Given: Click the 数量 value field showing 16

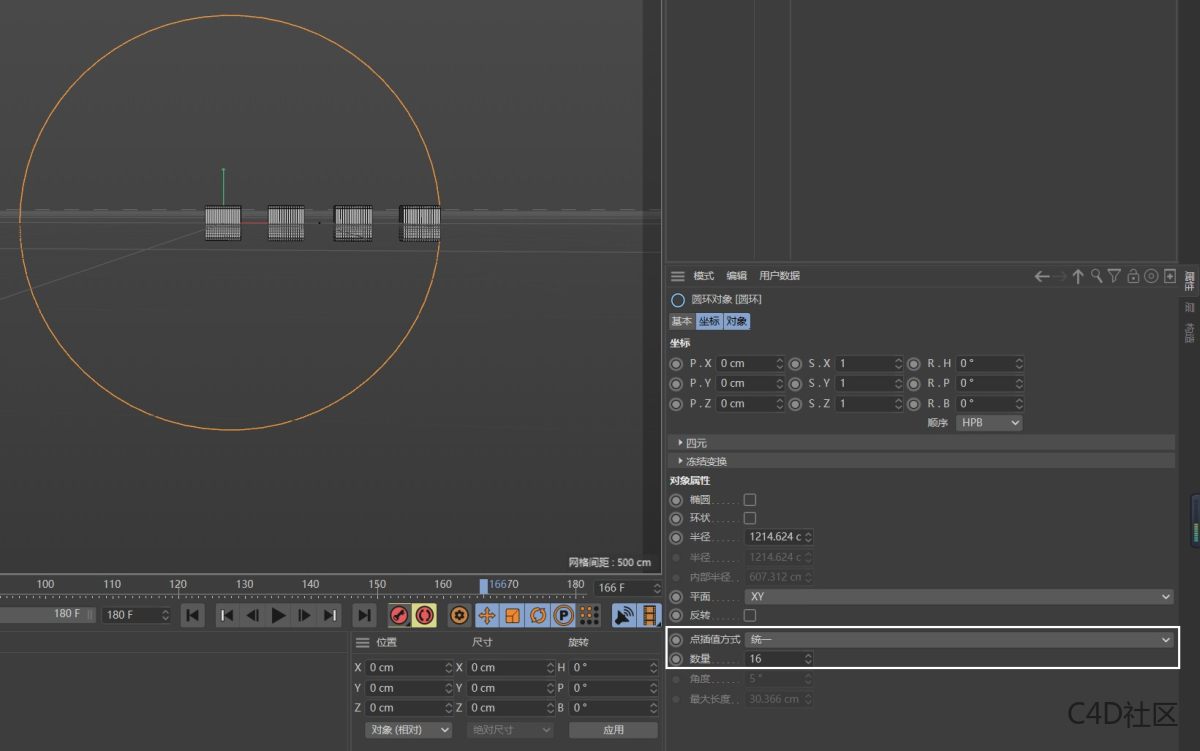Looking at the screenshot, I should [772, 658].
